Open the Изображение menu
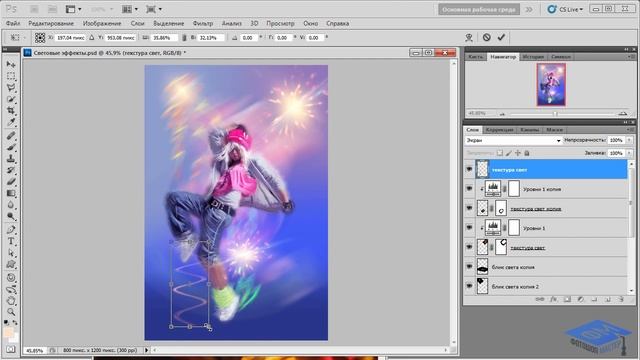This screenshot has height=360, width=640. tap(102, 23)
